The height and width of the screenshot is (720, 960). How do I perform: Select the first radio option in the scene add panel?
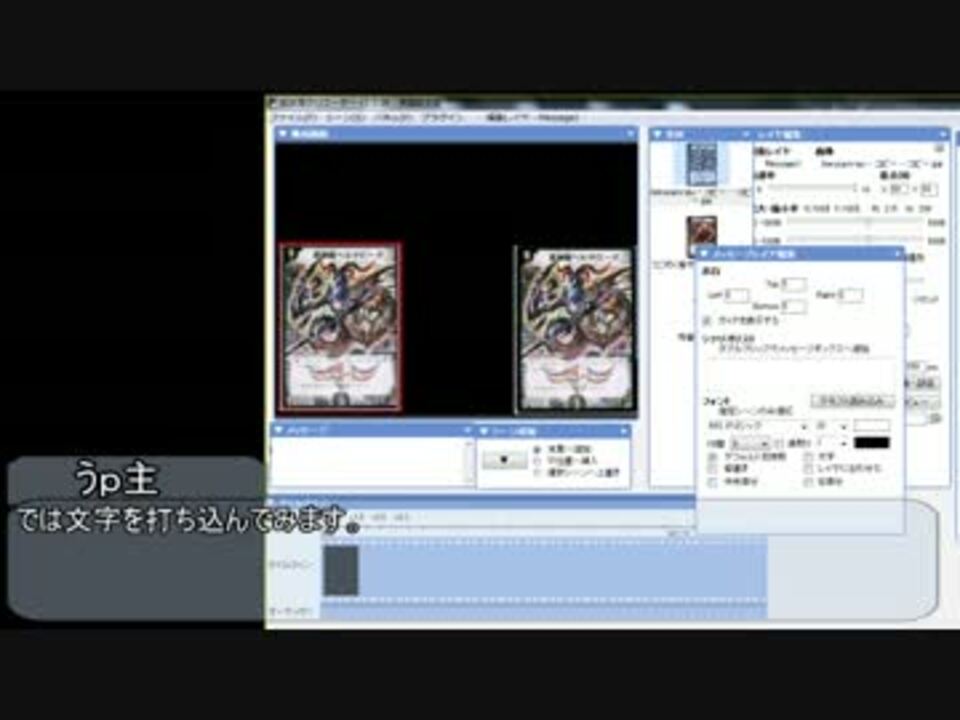click(538, 449)
